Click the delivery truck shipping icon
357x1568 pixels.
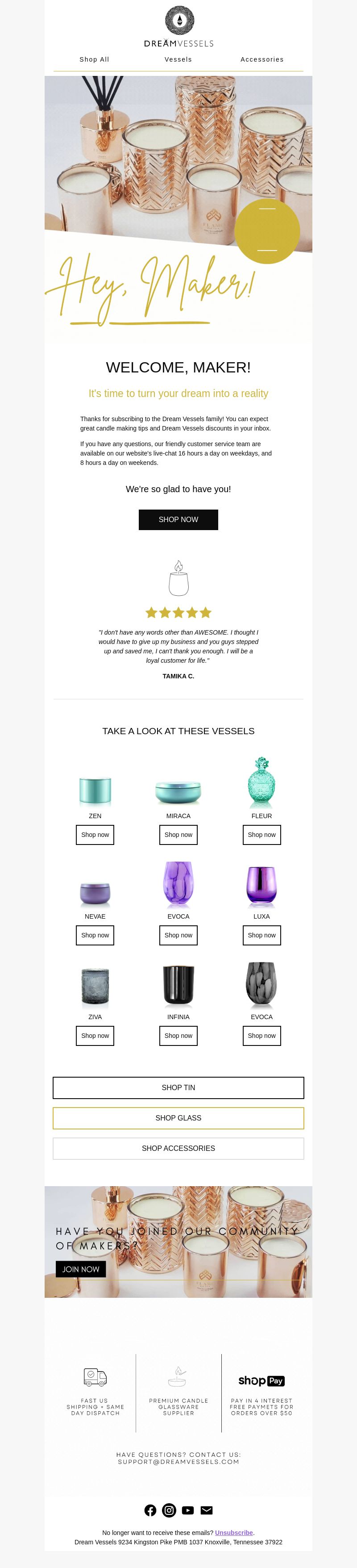point(95,1377)
